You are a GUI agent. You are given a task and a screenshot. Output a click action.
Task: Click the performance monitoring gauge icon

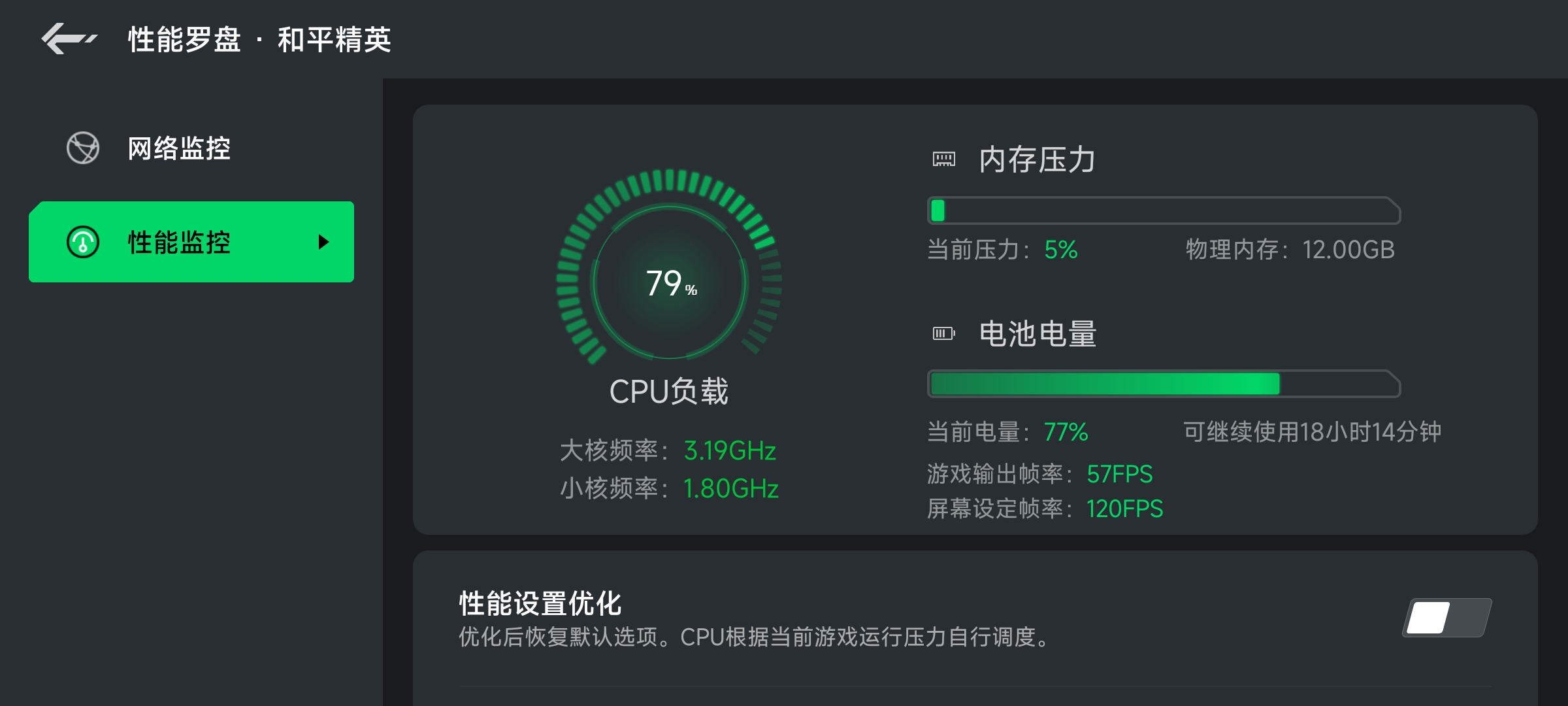[83, 242]
